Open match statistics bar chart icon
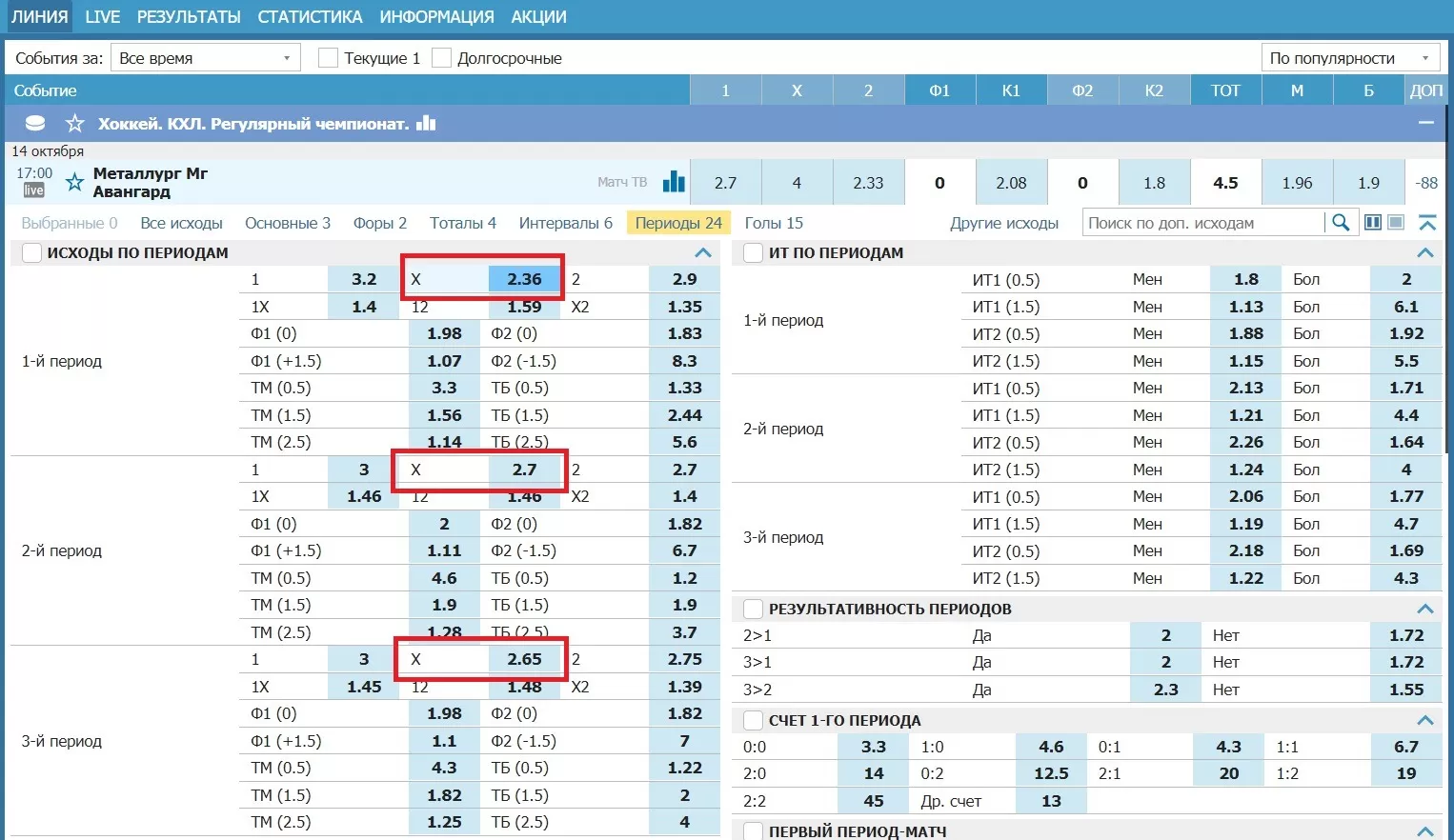 (x=674, y=182)
